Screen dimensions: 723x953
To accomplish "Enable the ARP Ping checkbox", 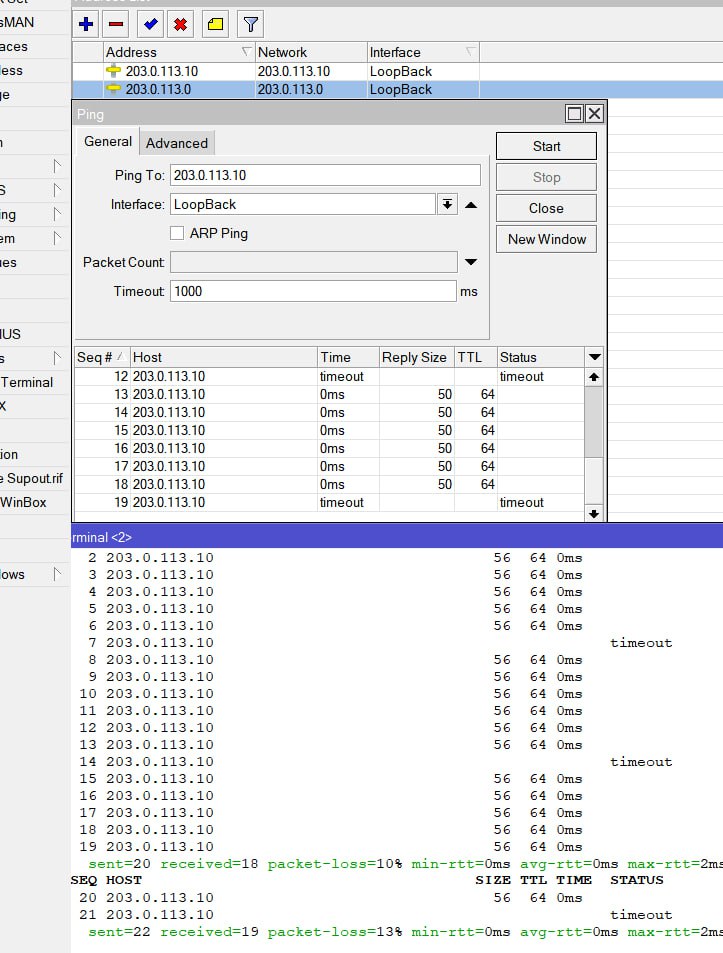I will coord(177,233).
